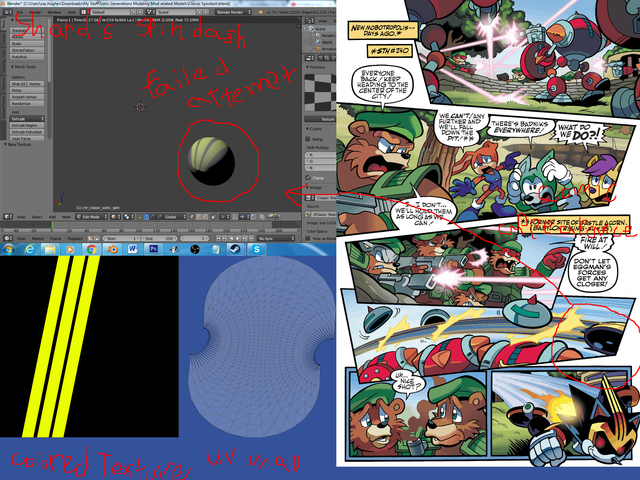Expand the Scene item in outliner

point(304,29)
